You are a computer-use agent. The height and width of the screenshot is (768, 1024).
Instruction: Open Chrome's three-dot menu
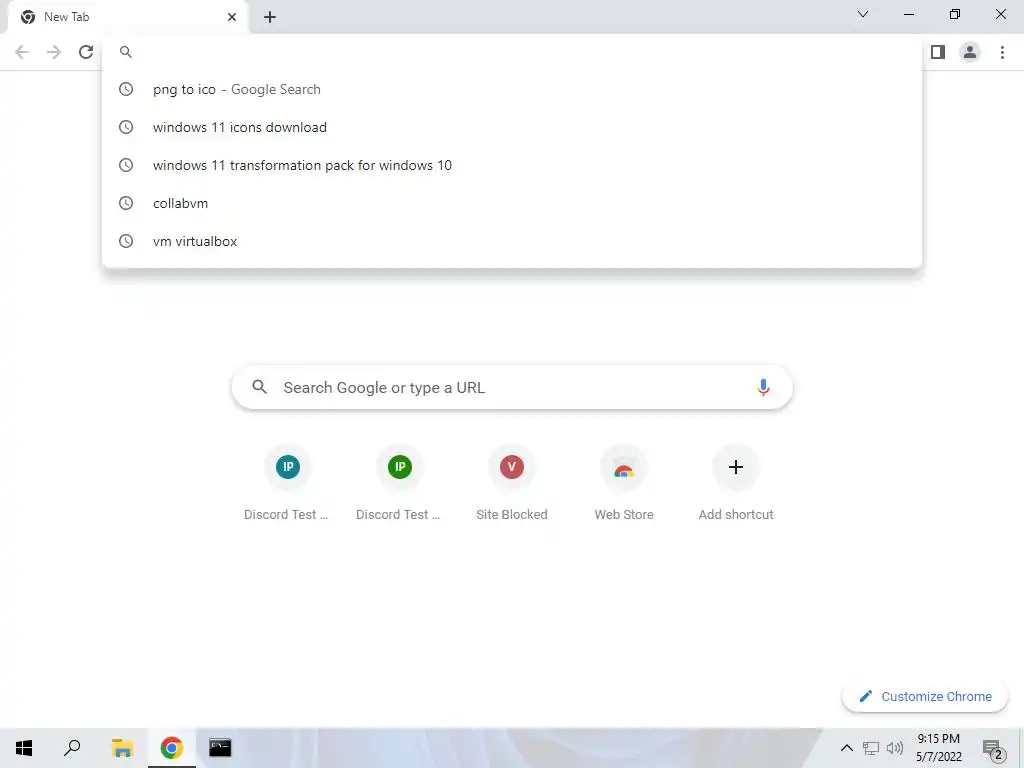1002,52
